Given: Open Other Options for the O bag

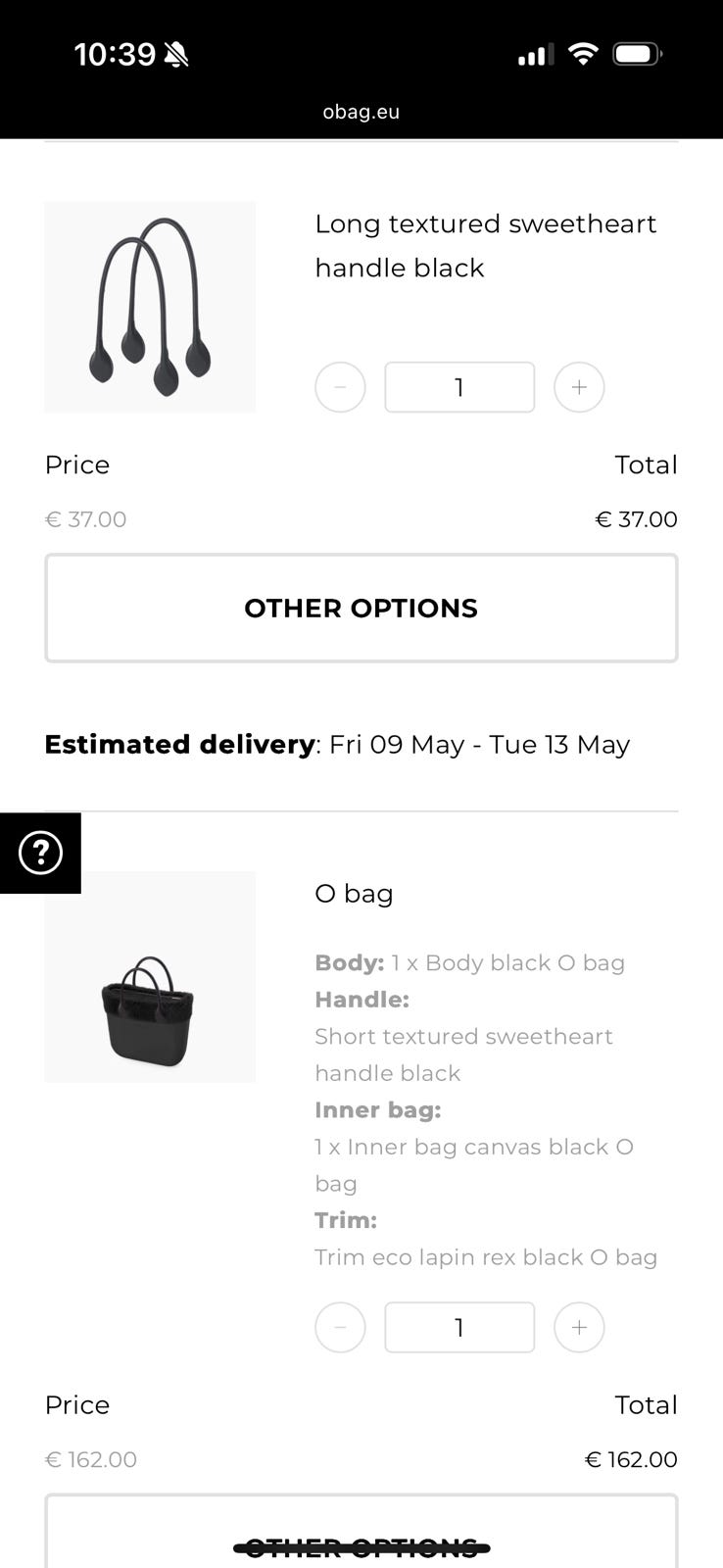Looking at the screenshot, I should pos(361,1539).
